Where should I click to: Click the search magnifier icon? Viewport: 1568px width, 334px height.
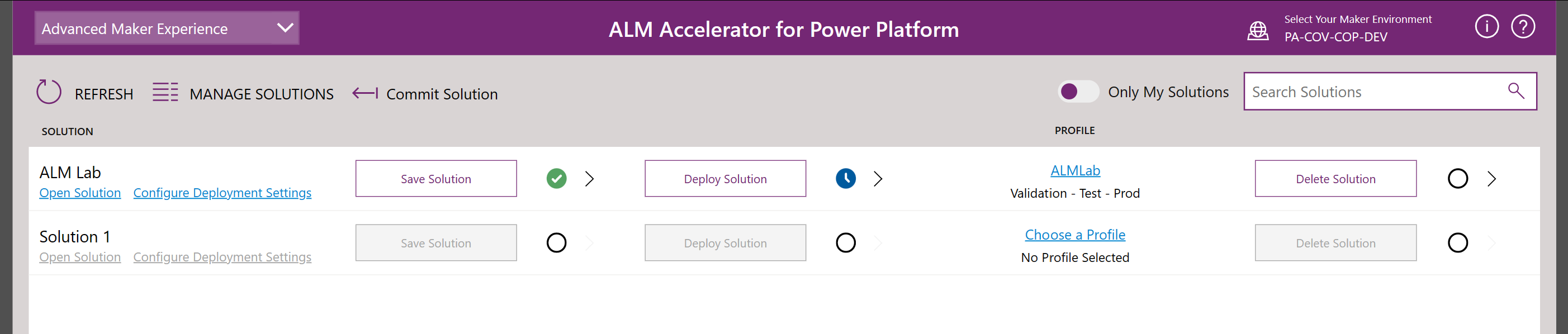[x=1515, y=90]
